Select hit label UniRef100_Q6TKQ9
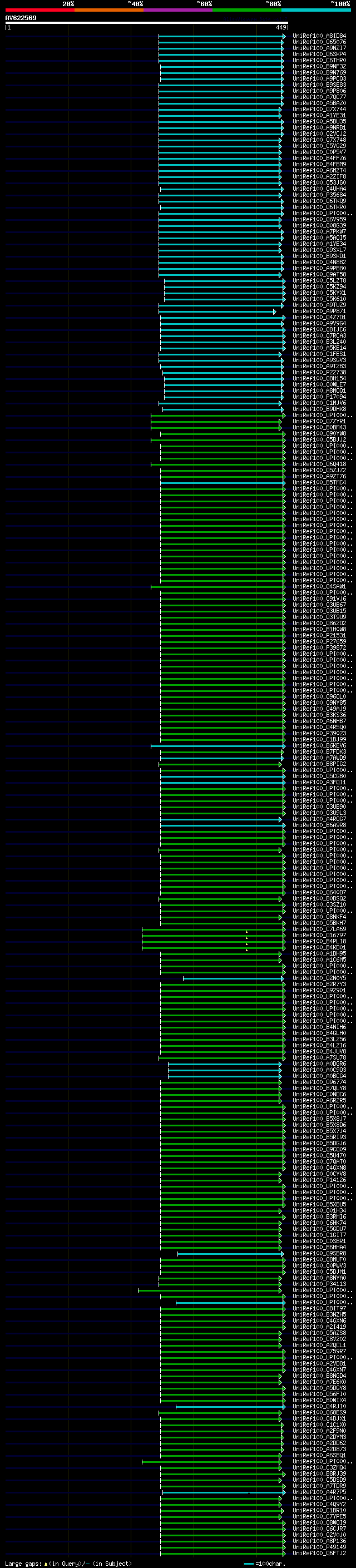 [319, 201]
